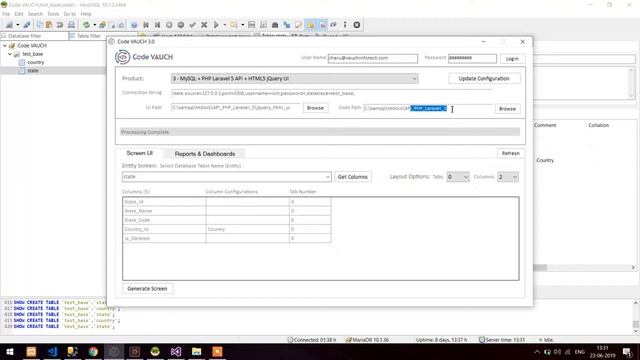Open Entity Screen table dropdown showing state
Image resolution: width=640 pixels, height=360 pixels.
(x=227, y=177)
